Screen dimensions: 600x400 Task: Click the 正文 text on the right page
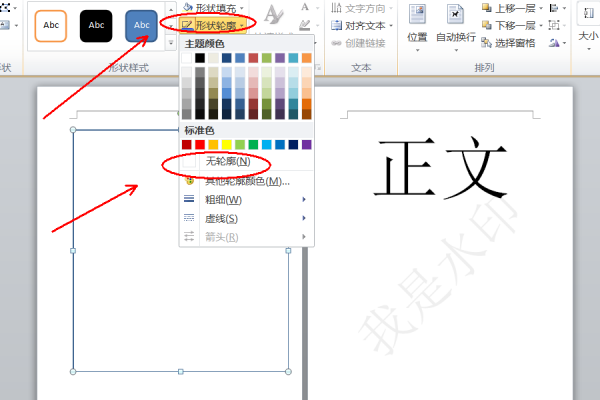[441, 168]
